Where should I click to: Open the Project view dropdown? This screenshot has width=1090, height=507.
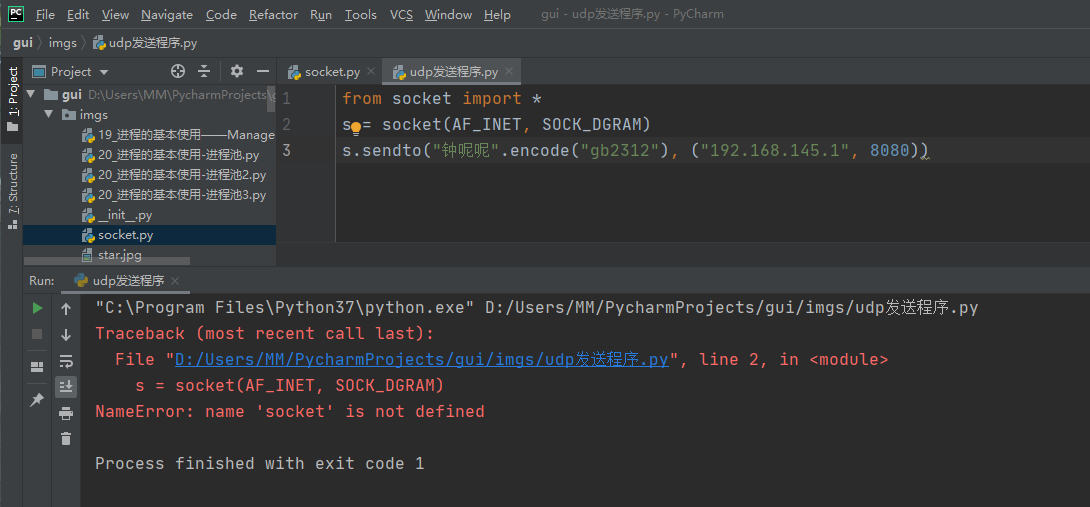point(104,72)
